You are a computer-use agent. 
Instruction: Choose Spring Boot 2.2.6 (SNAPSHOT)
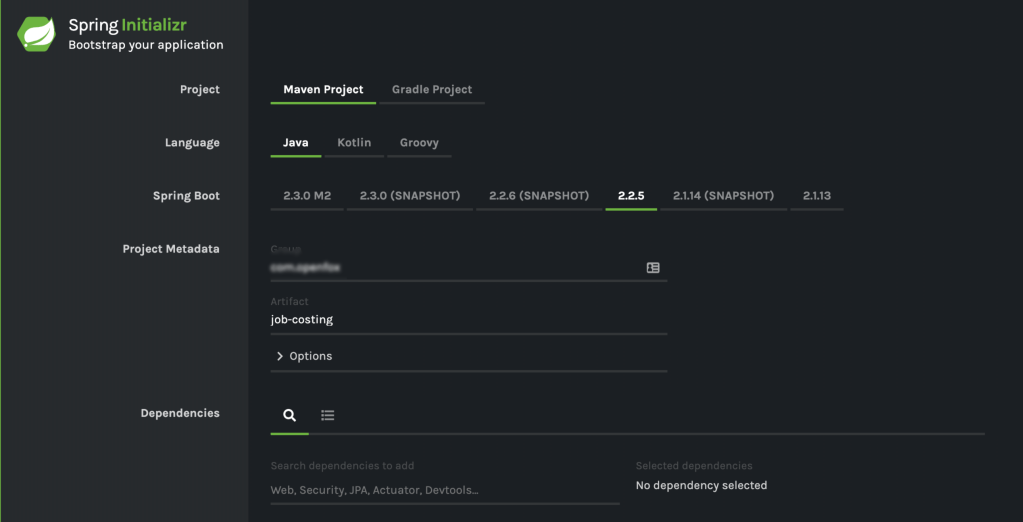tap(539, 196)
